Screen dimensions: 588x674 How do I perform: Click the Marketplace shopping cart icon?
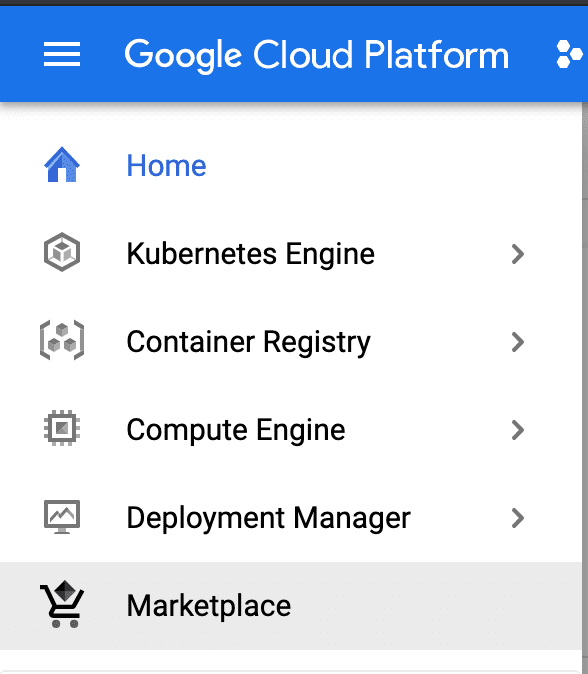click(x=62, y=604)
